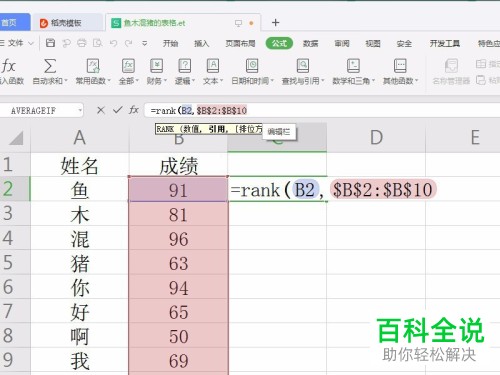Click the cell containing 91
This screenshot has width=500, height=375.
click(x=178, y=189)
